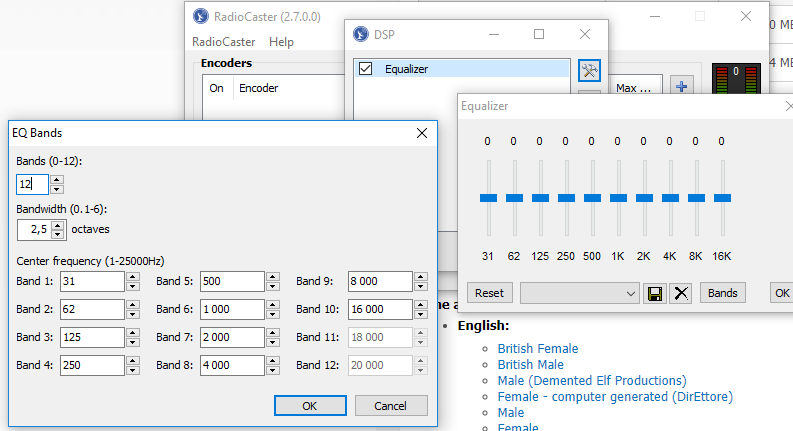Click the On column header in the Encoders list
Viewport: 793px width, 431px height.
click(217, 88)
